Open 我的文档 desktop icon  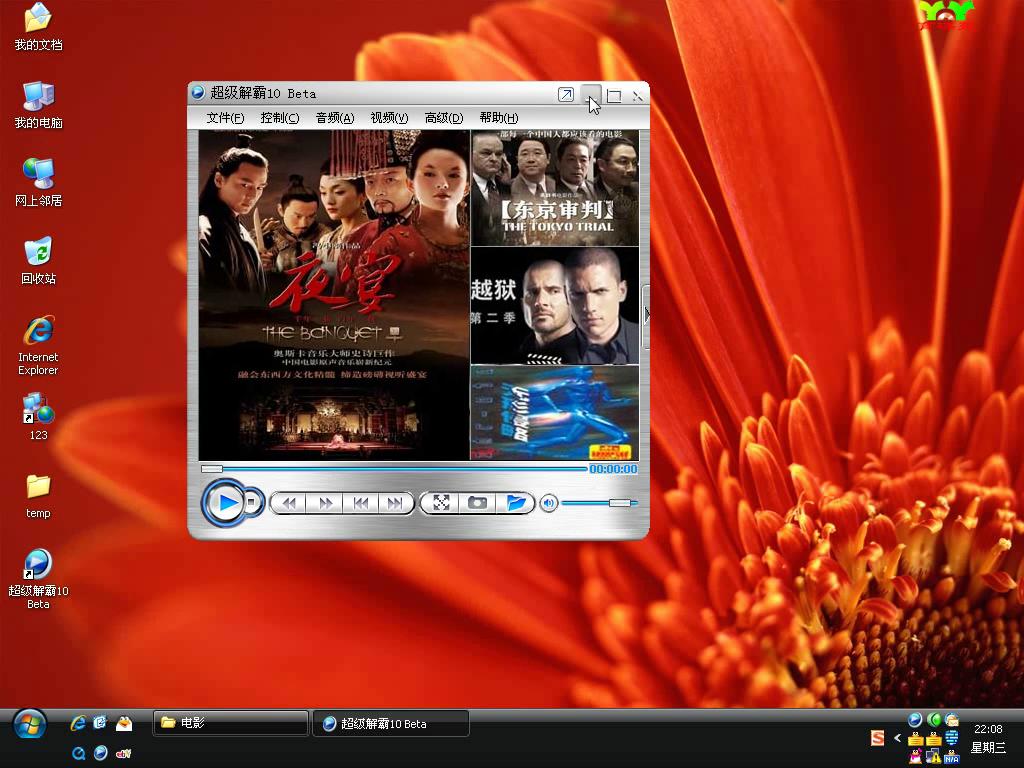pos(38,26)
